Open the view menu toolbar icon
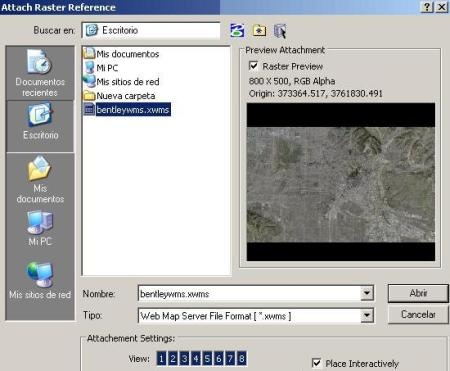The width and height of the screenshot is (450, 371). point(280,31)
